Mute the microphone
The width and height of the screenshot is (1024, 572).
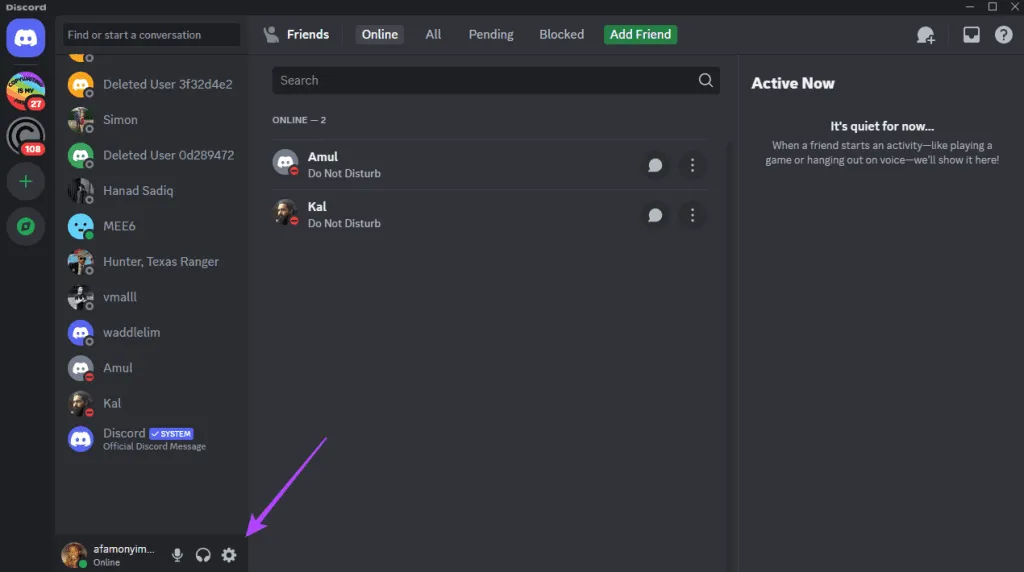coord(178,555)
